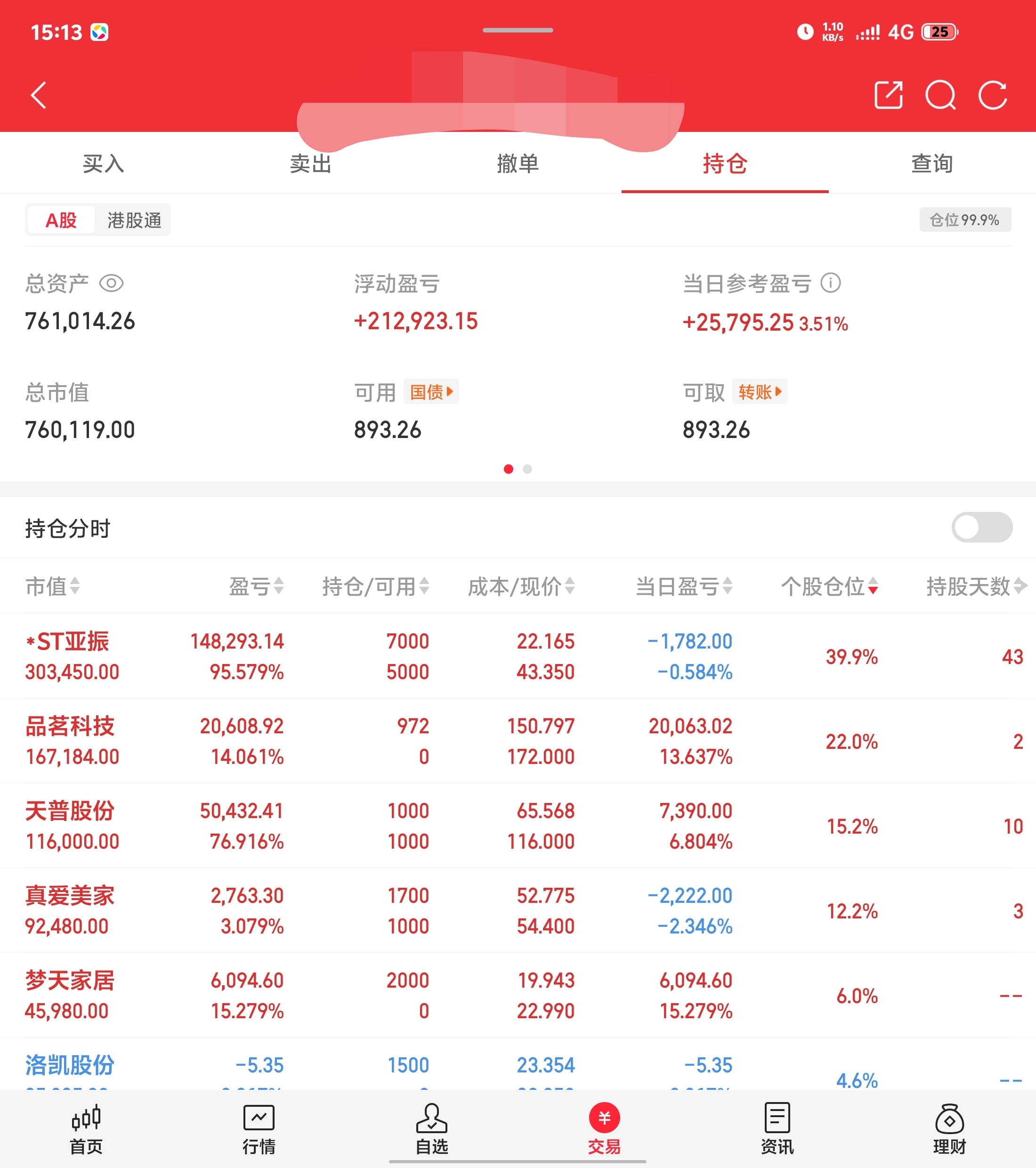Tap the 转账 transfer button
1036x1168 pixels.
[x=760, y=392]
